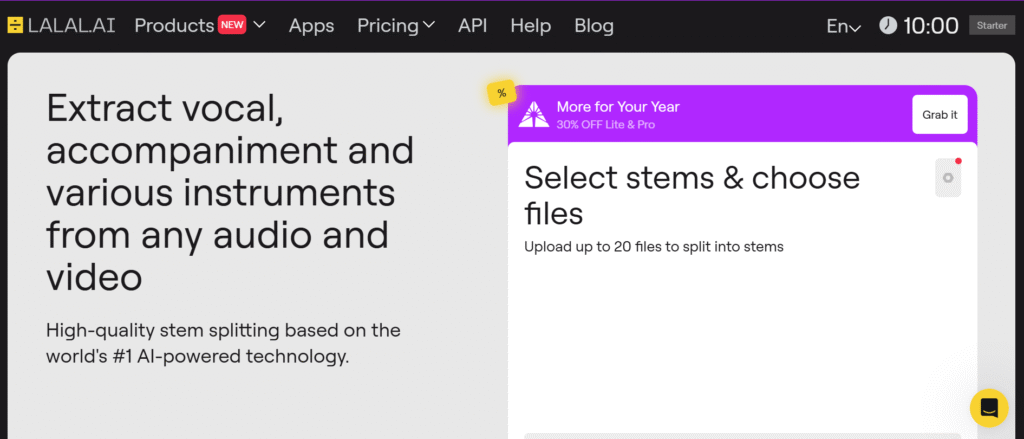The height and width of the screenshot is (439, 1024).
Task: Open the Products menu
Action: click(x=174, y=26)
